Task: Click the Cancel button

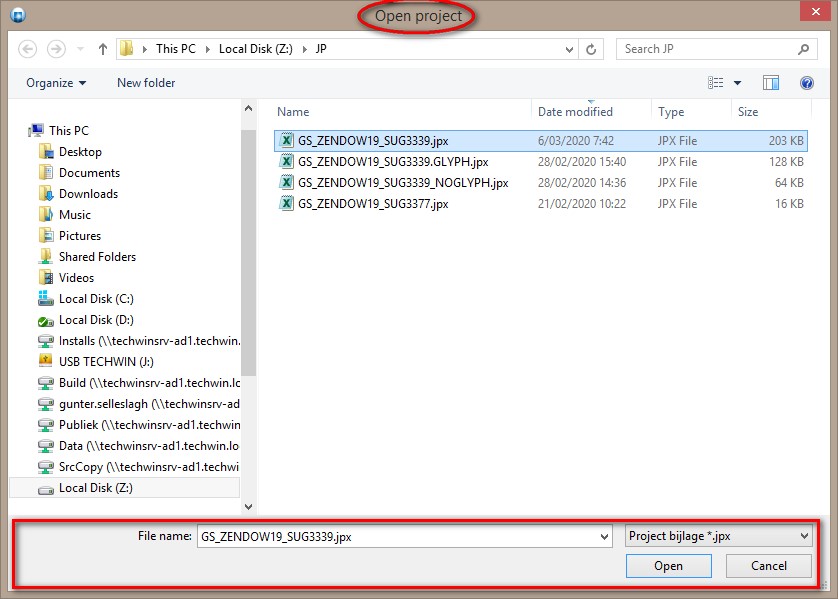Action: pos(769,566)
